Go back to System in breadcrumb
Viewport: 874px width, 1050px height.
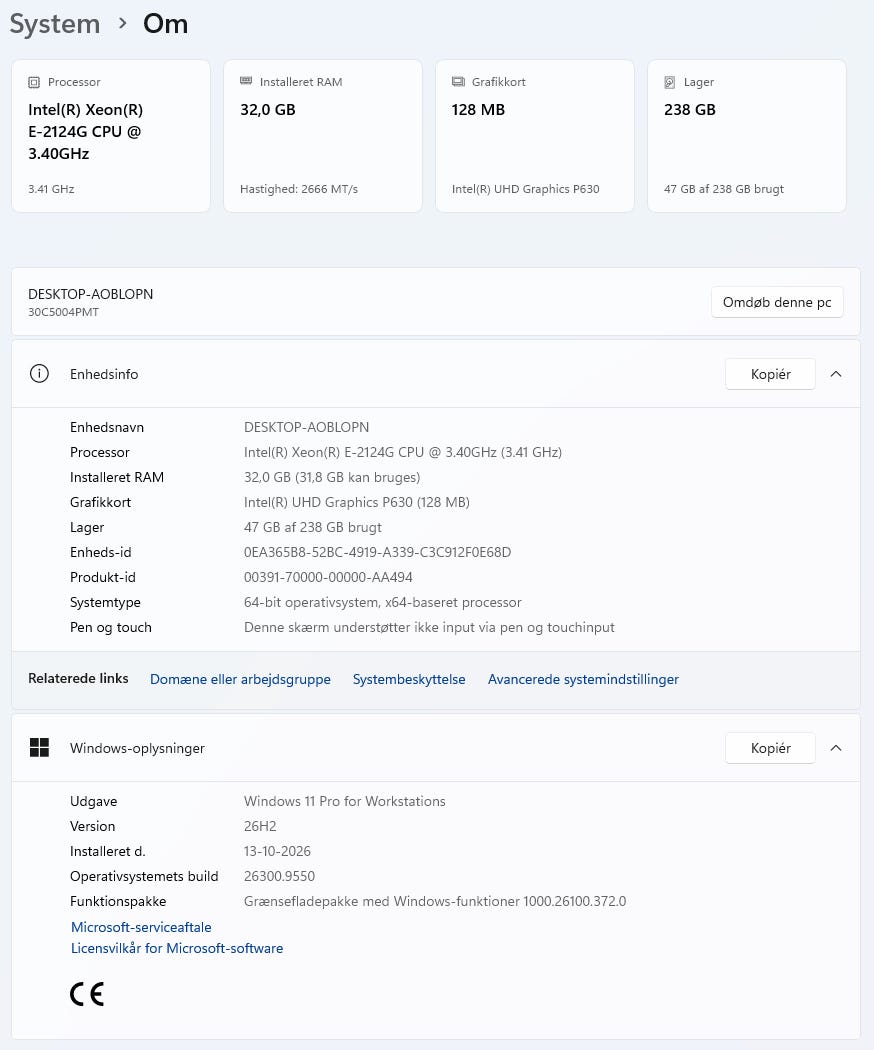coord(55,24)
